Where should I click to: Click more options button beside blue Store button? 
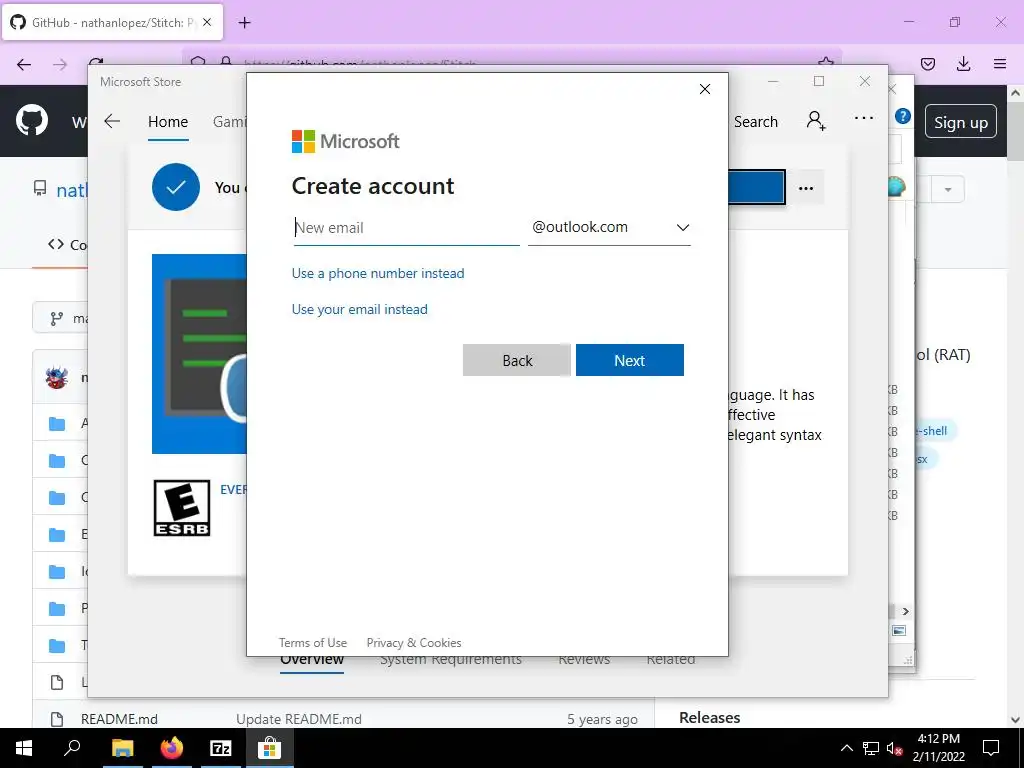(x=806, y=188)
